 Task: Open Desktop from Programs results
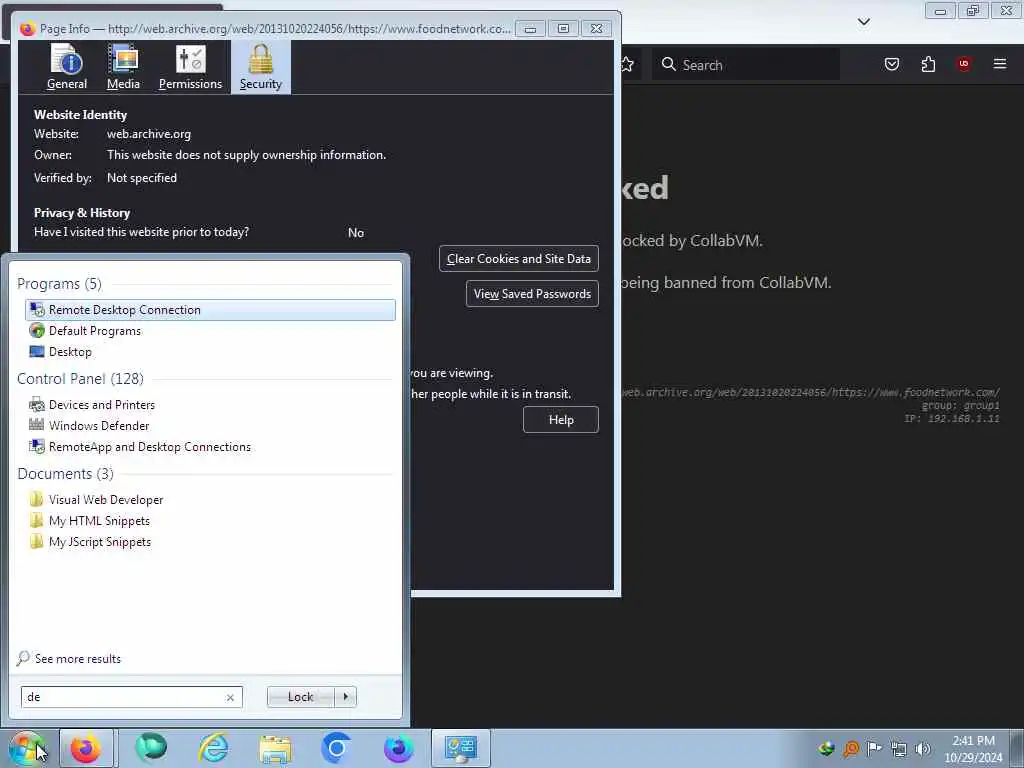pos(210,351)
